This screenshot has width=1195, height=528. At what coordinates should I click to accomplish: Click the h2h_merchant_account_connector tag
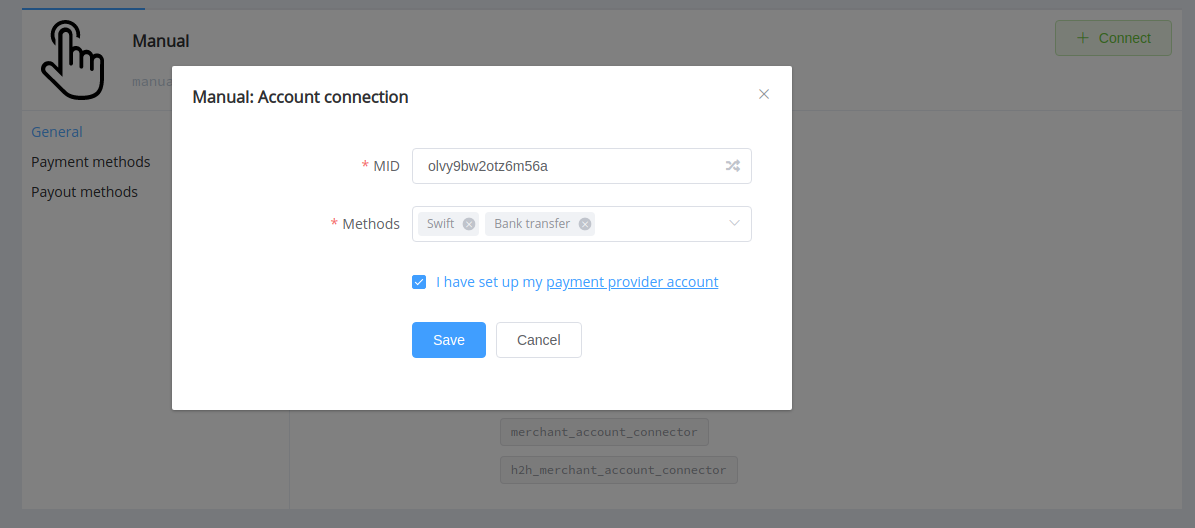click(619, 470)
